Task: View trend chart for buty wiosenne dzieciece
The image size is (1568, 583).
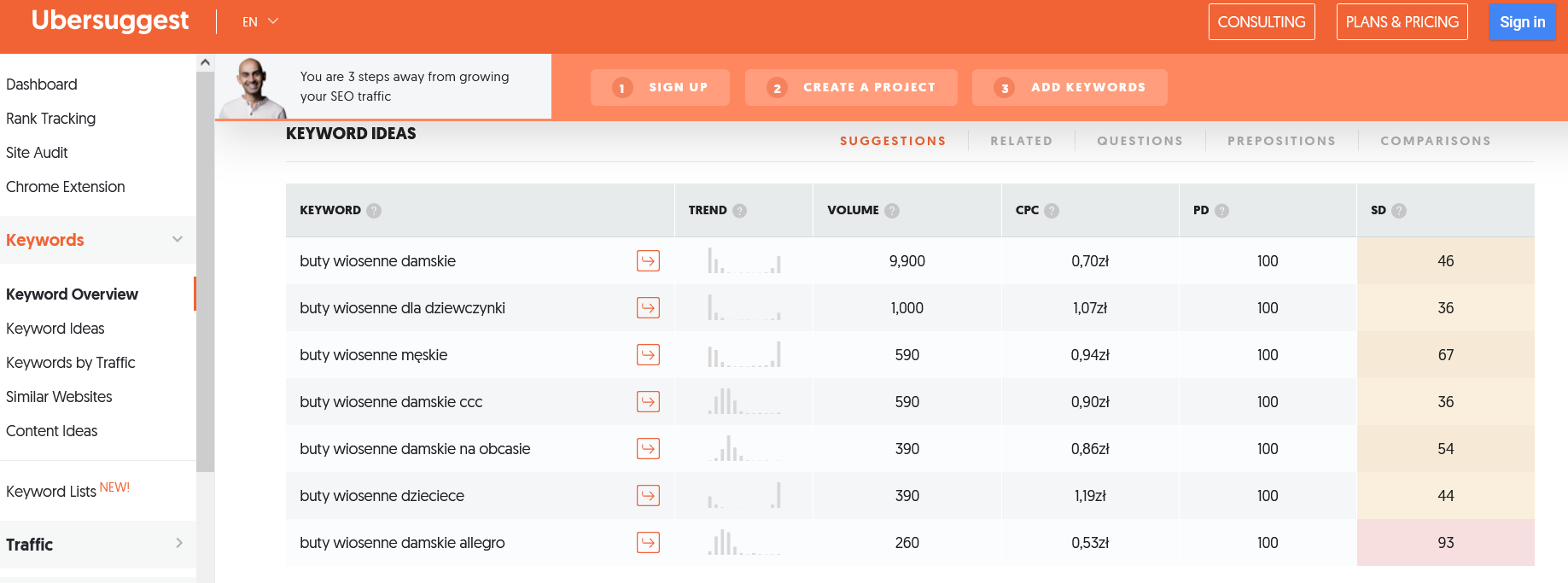Action: 744,495
